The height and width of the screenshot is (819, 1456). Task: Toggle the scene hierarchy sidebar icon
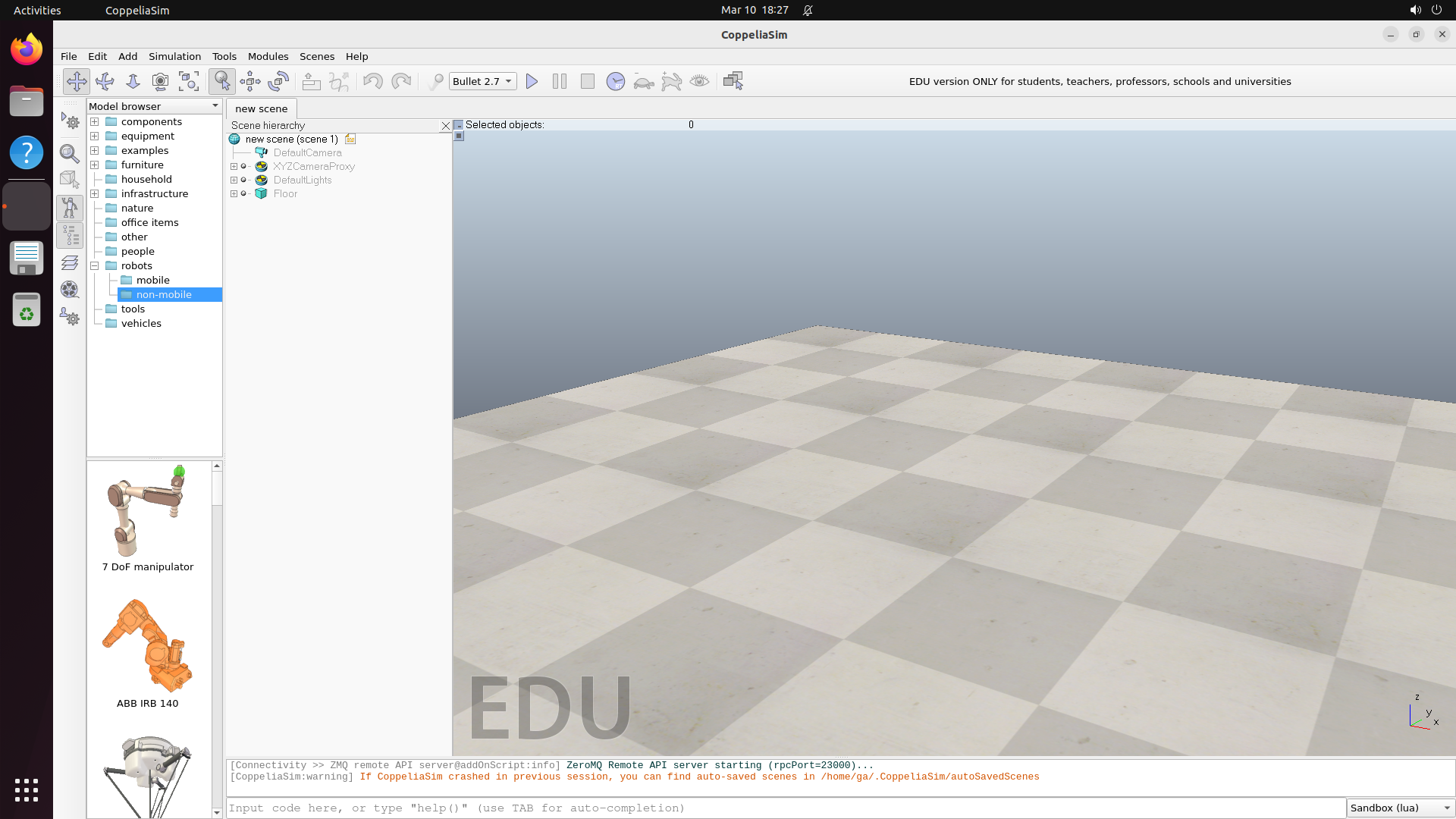[x=70, y=235]
